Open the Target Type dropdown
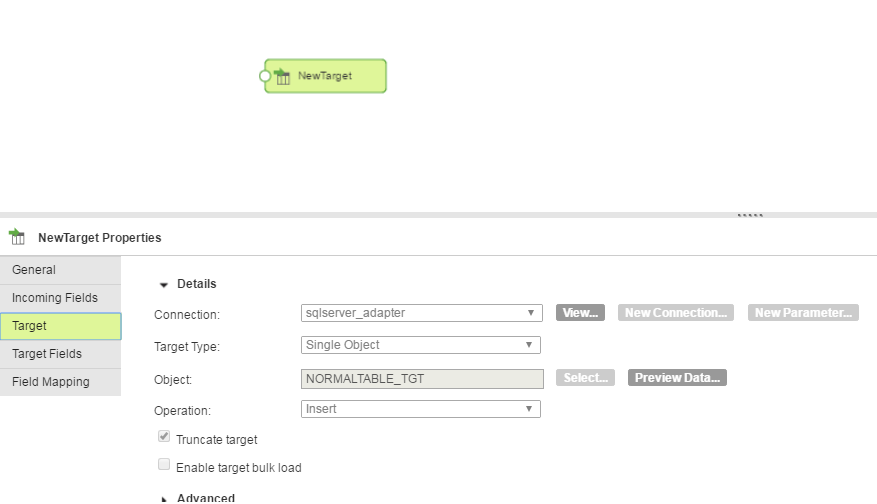Image resolution: width=877 pixels, height=504 pixels. click(421, 345)
